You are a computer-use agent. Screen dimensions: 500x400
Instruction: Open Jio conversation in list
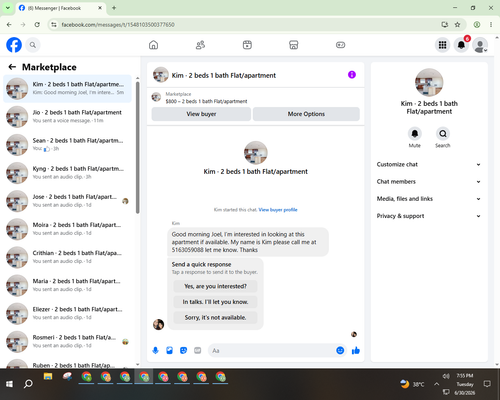click(67, 117)
